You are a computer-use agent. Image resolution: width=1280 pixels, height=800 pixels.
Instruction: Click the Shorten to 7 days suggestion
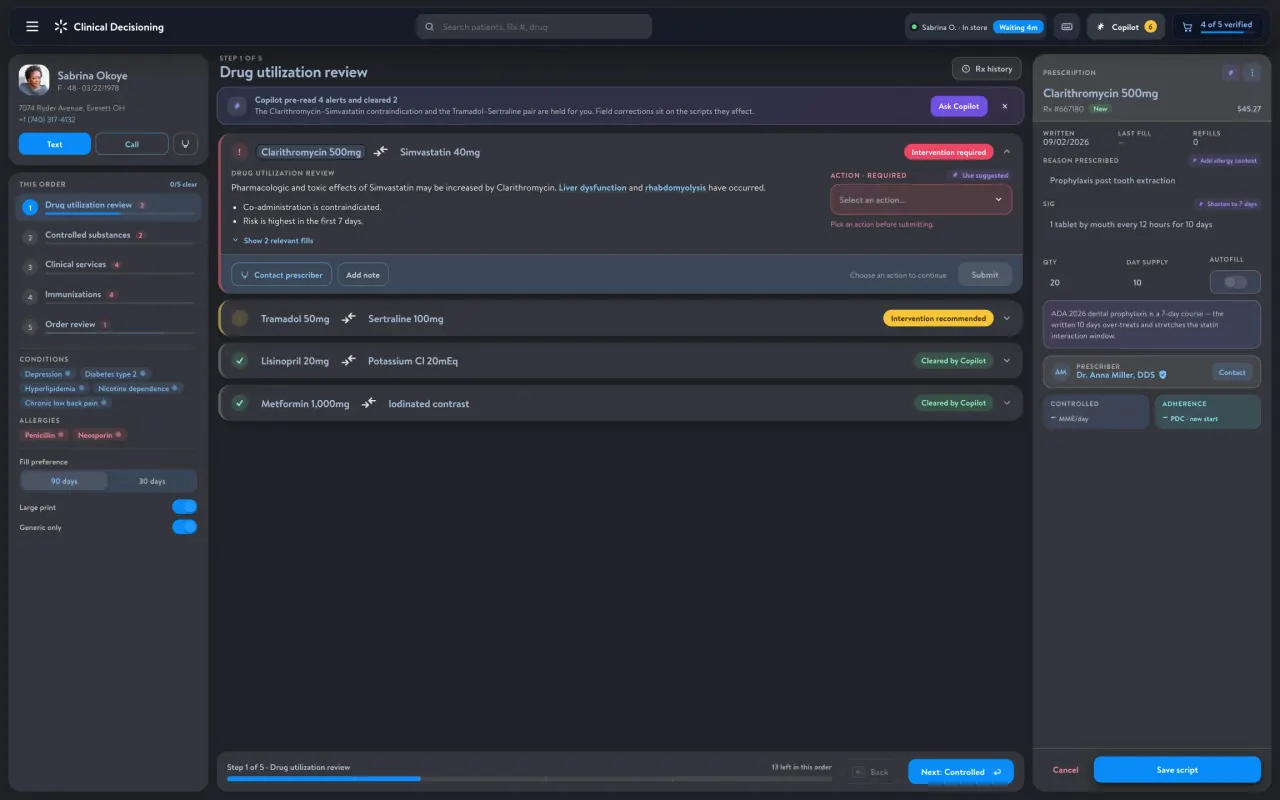1227,204
